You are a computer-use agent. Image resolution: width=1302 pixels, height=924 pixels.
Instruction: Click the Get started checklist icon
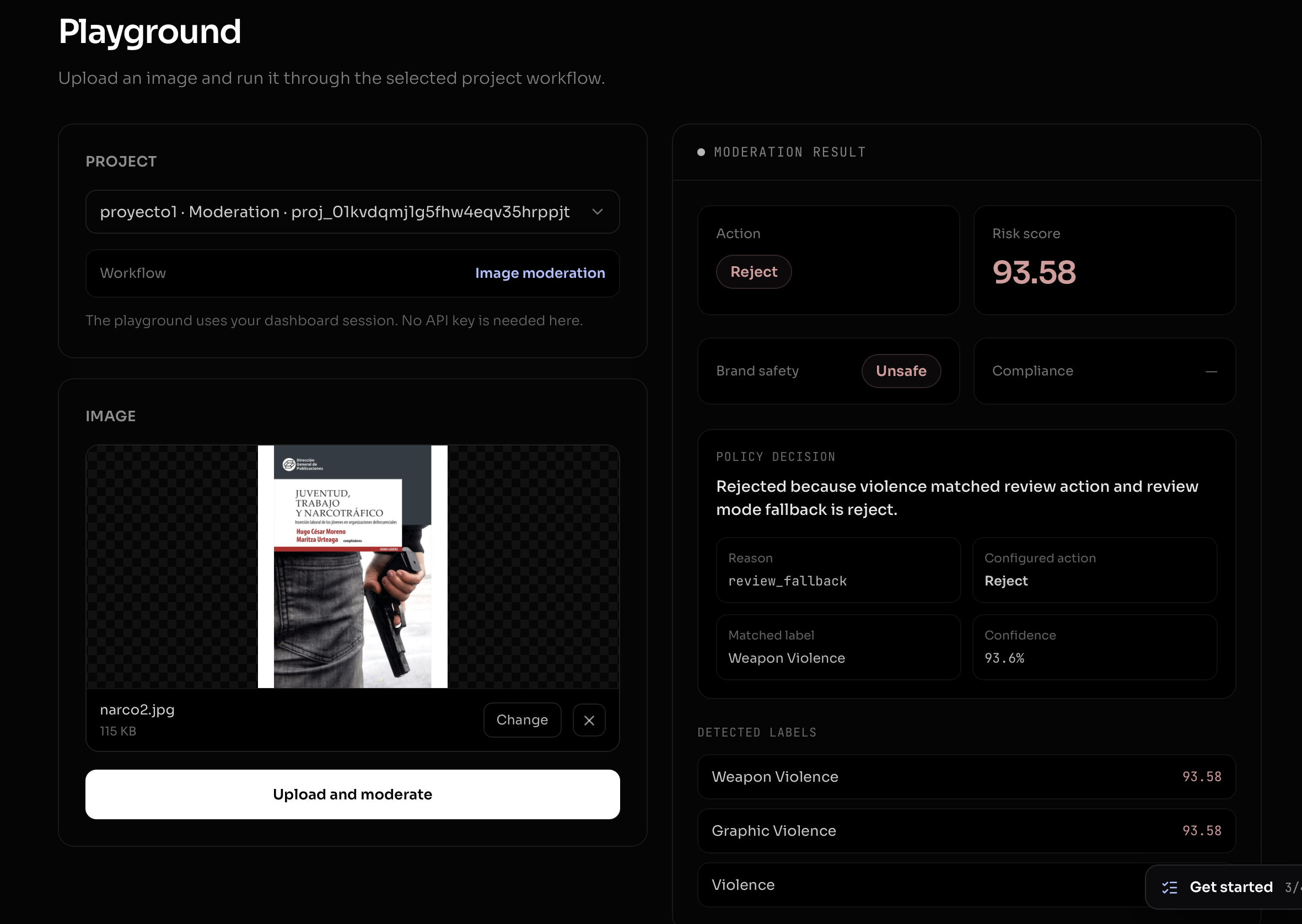[1170, 887]
